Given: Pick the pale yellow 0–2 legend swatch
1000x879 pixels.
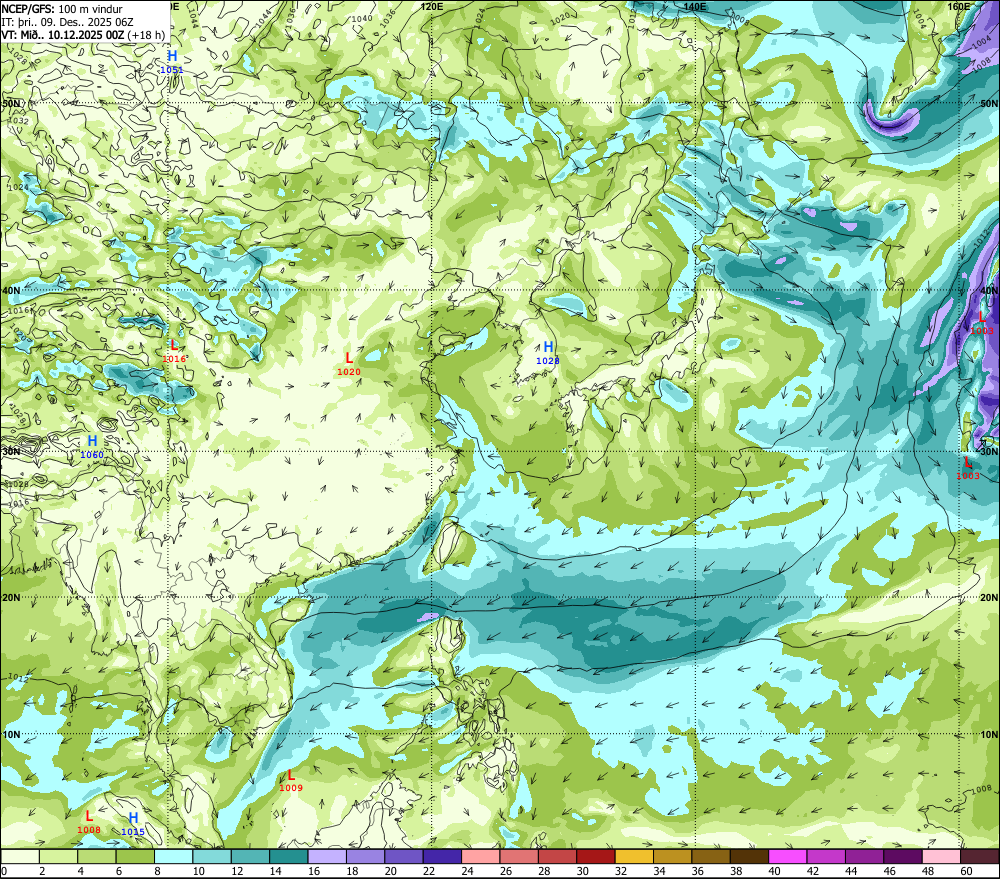Looking at the screenshot, I should pyautogui.click(x=20, y=856).
